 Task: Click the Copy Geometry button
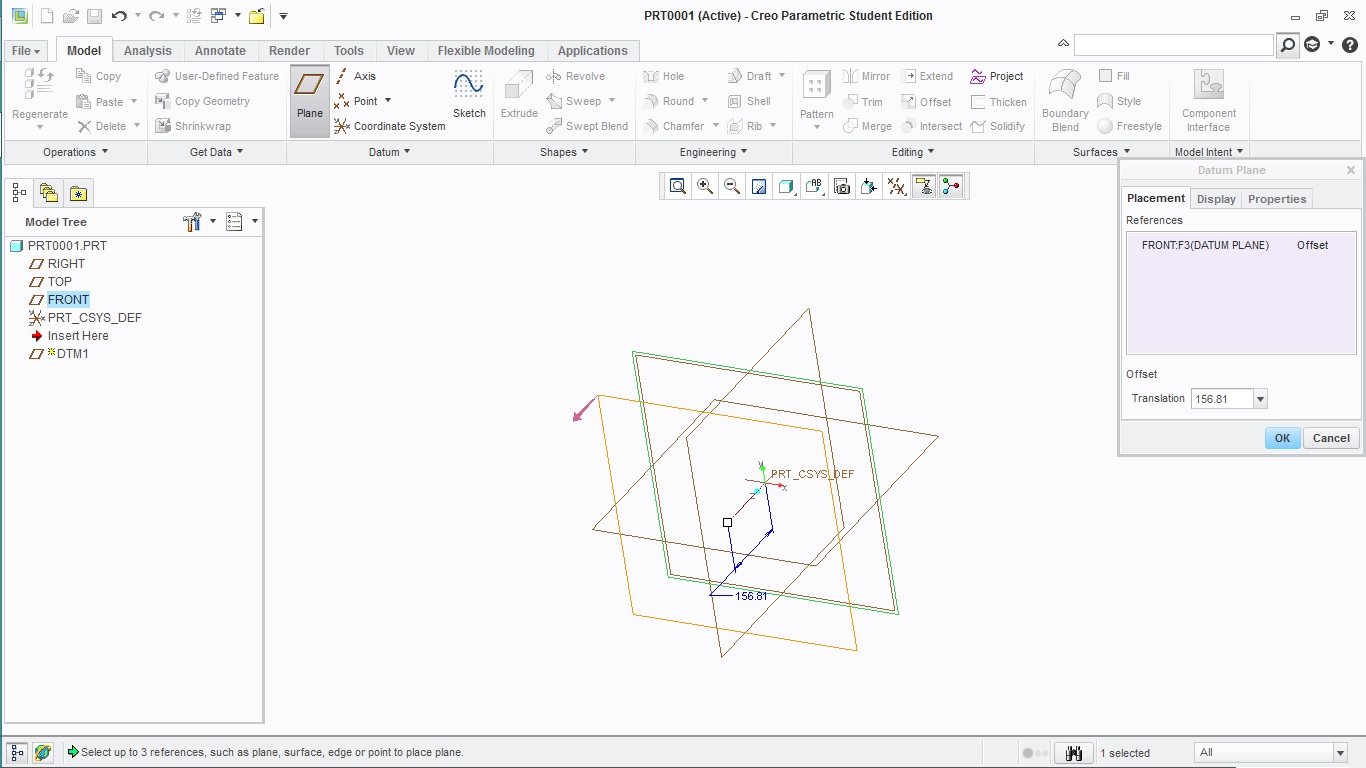(203, 101)
